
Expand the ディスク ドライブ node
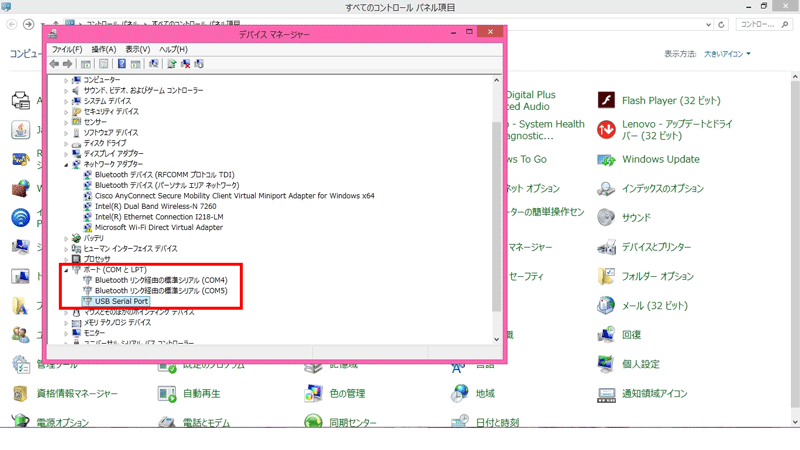coord(66,143)
